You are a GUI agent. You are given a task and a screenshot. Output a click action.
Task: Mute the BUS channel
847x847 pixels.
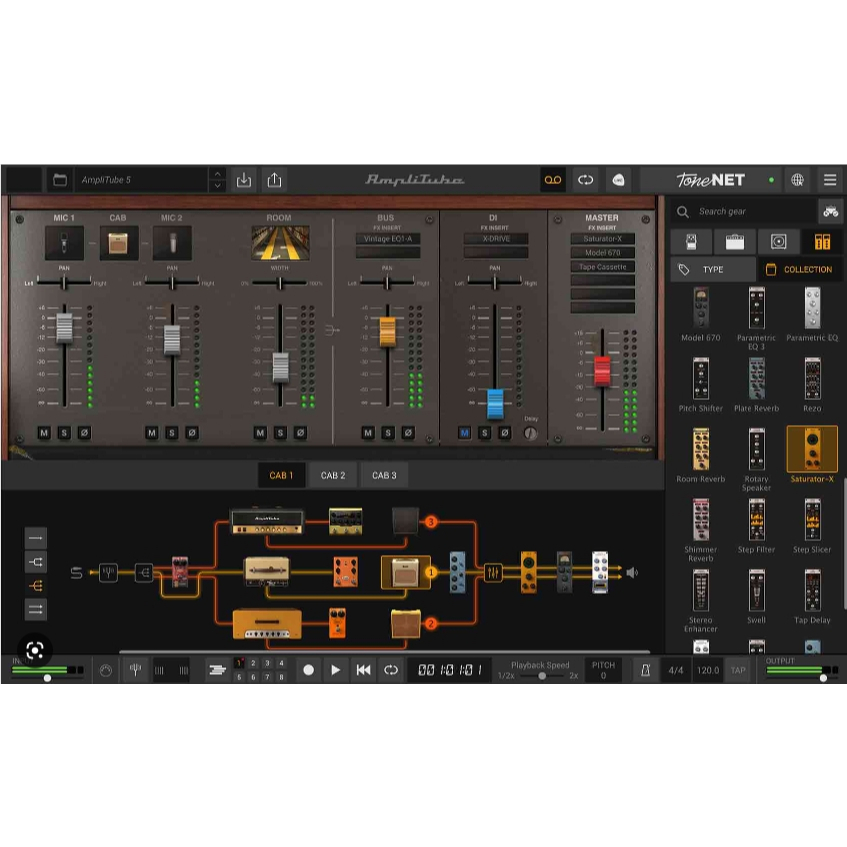coord(368,433)
